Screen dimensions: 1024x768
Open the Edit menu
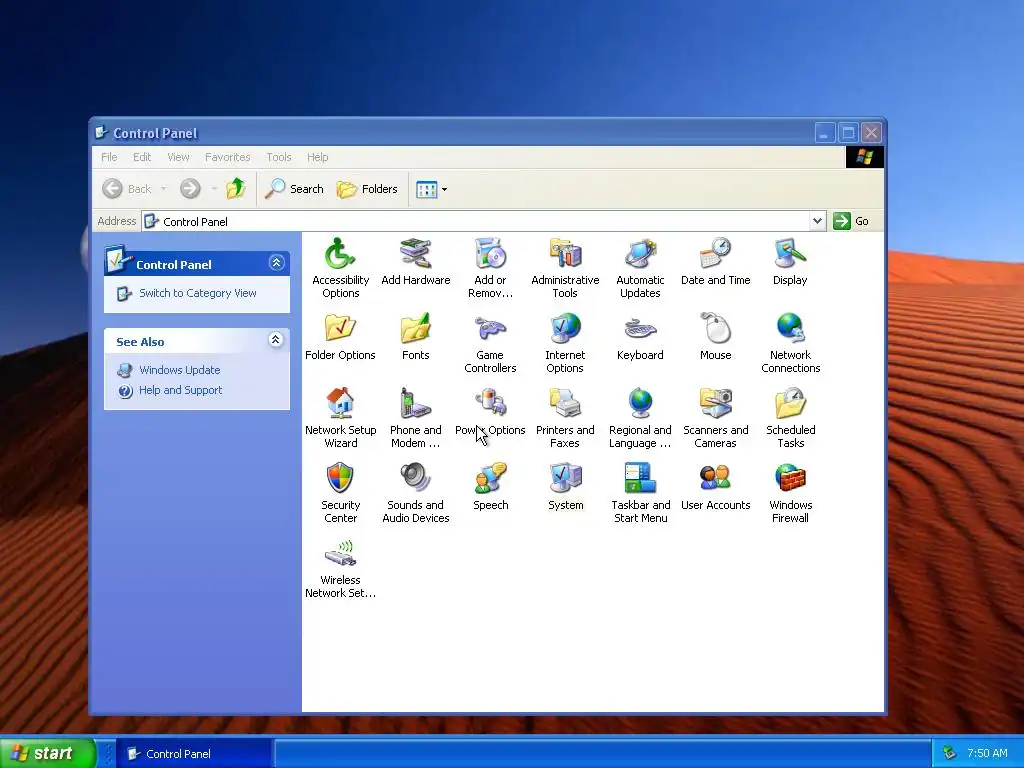(142, 157)
